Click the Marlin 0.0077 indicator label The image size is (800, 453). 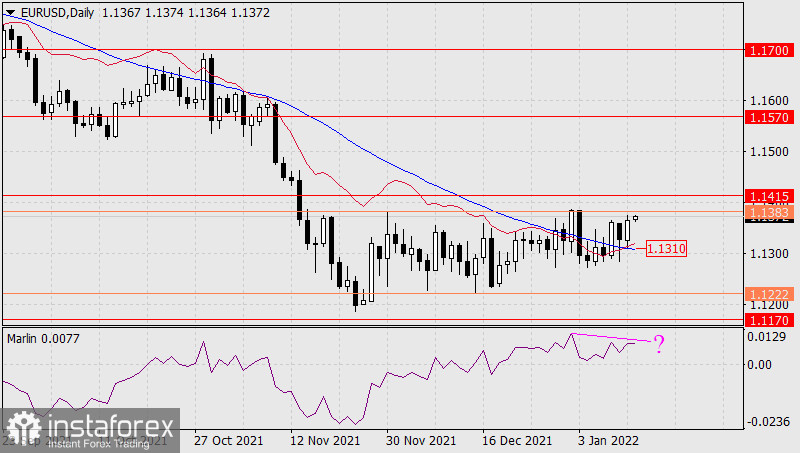point(43,339)
